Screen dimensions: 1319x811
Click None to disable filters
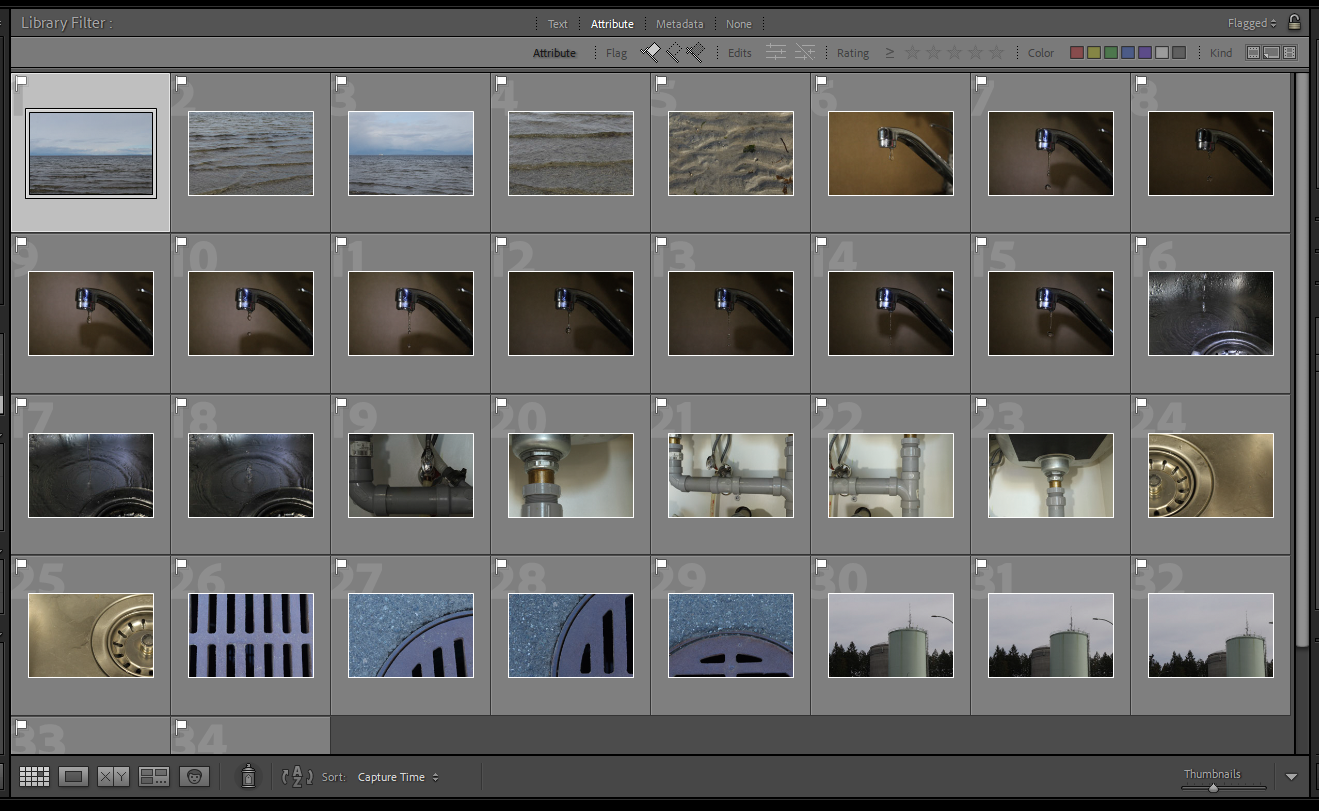pos(738,24)
